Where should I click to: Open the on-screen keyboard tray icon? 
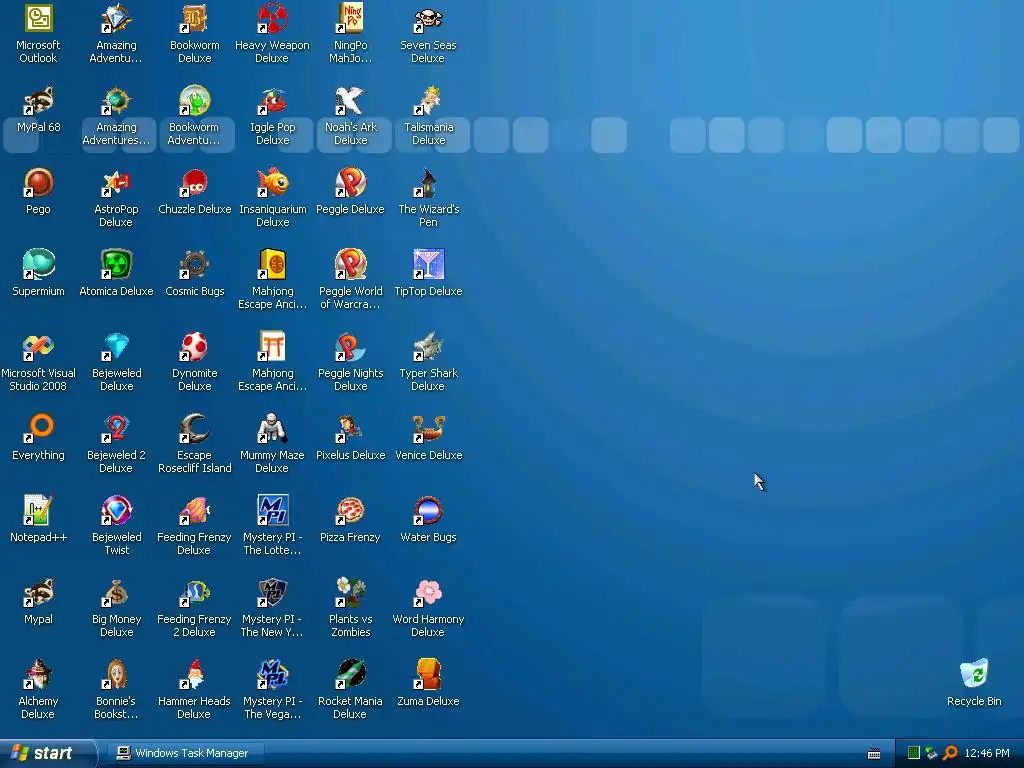(x=874, y=754)
